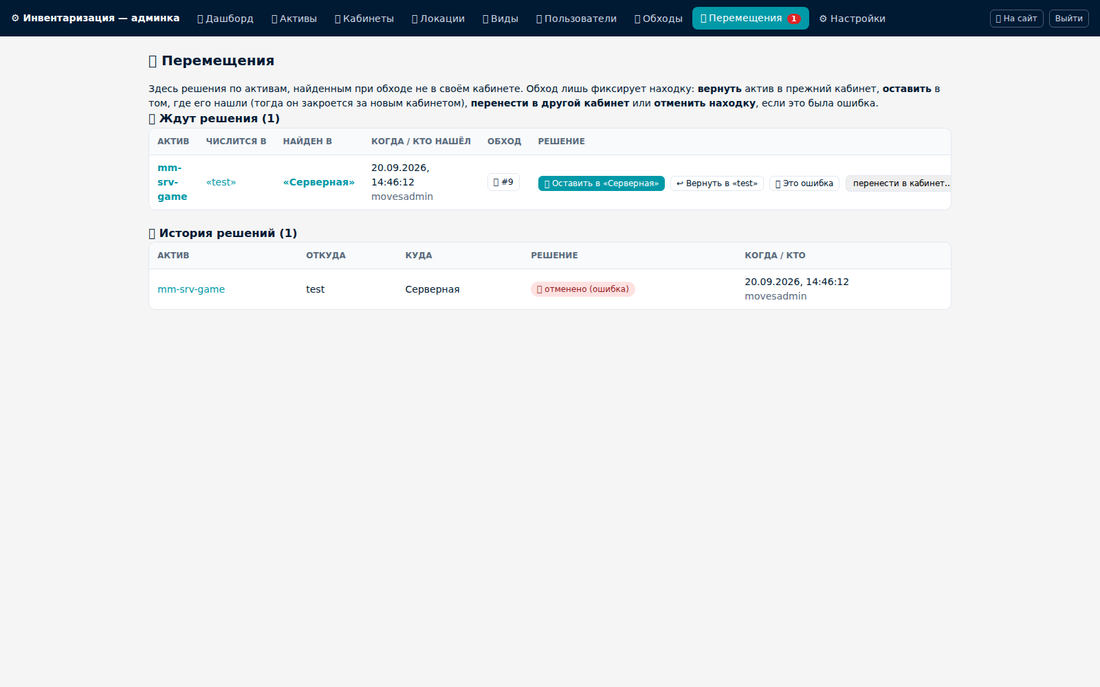The height and width of the screenshot is (687, 1100).
Task: Click history timestamp 20.09.2026, 14:46:12
Action: 796,281
